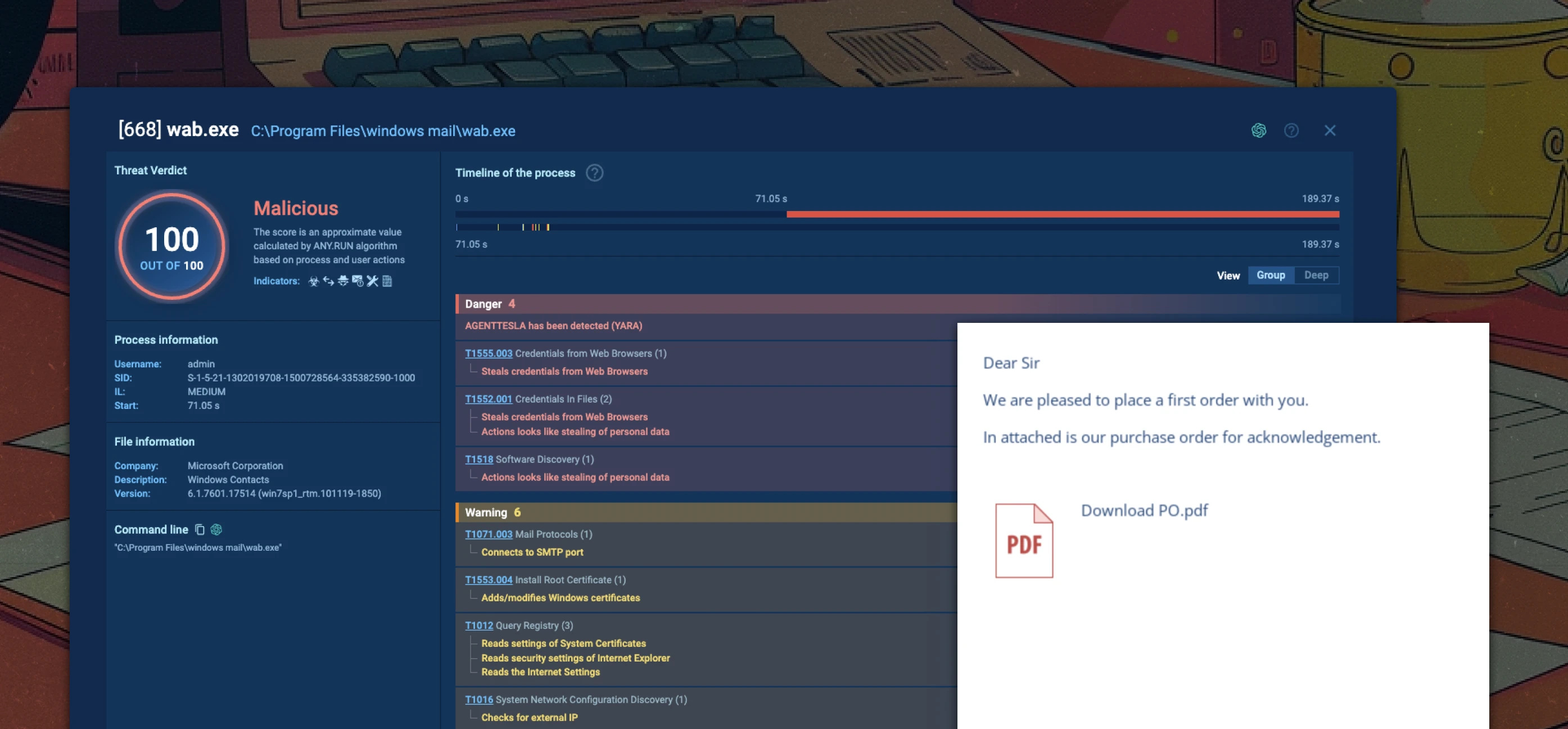This screenshot has width=1568, height=729.
Task: Click help icon beside Timeline of the process
Action: click(594, 173)
